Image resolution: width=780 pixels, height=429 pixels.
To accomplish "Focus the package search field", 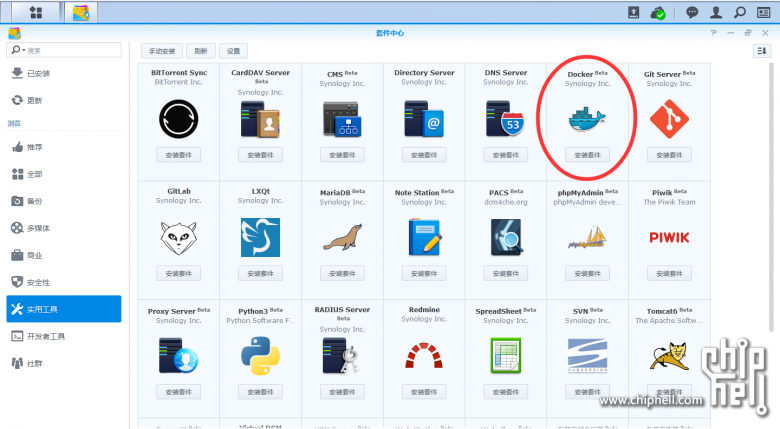I will coord(64,50).
